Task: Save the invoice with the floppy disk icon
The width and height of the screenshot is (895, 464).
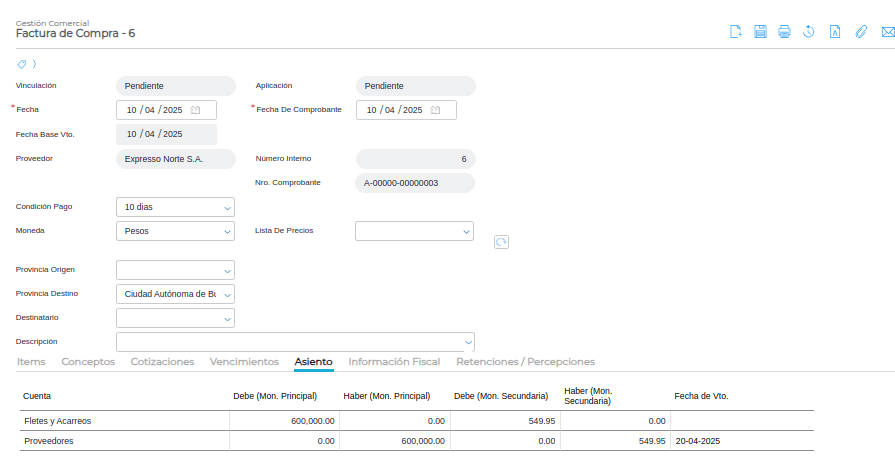Action: tap(760, 32)
